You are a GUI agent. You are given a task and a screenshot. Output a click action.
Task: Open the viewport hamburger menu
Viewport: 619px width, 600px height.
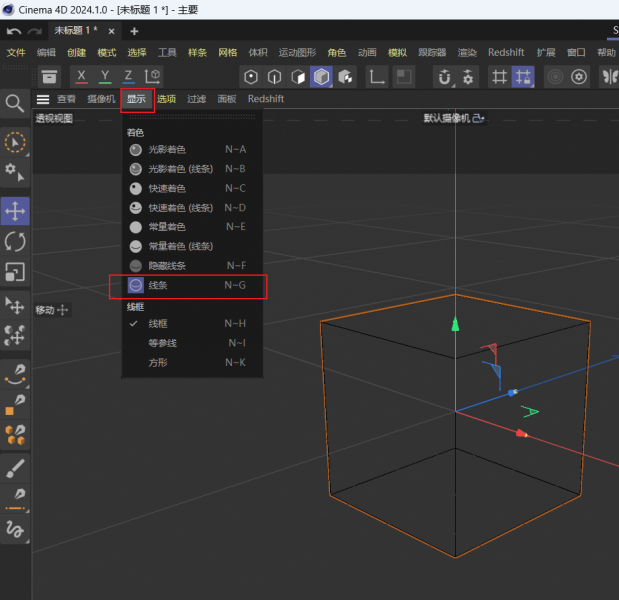43,99
